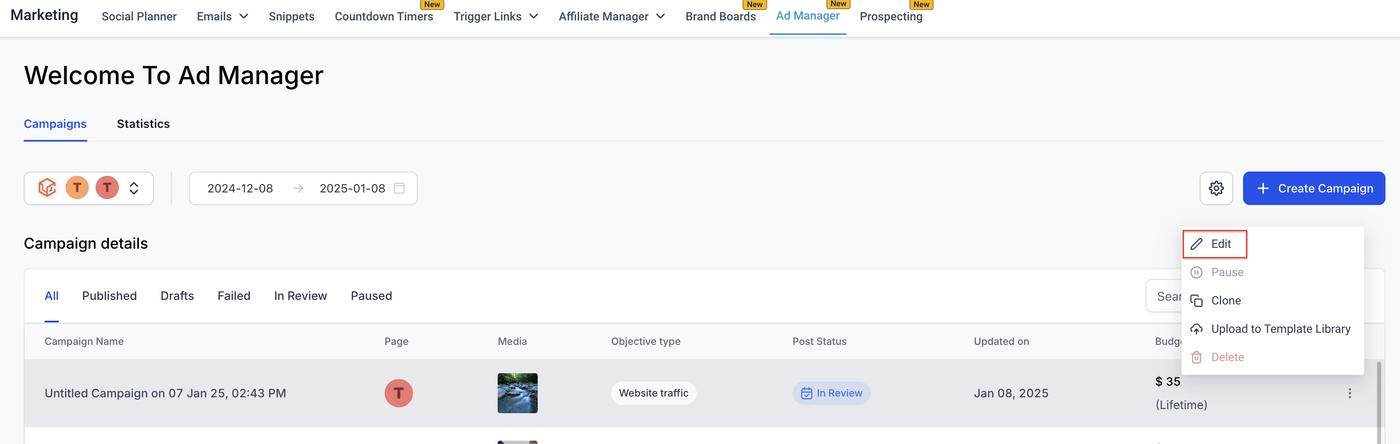
Task: Open Social Planner section
Action: 139,16
